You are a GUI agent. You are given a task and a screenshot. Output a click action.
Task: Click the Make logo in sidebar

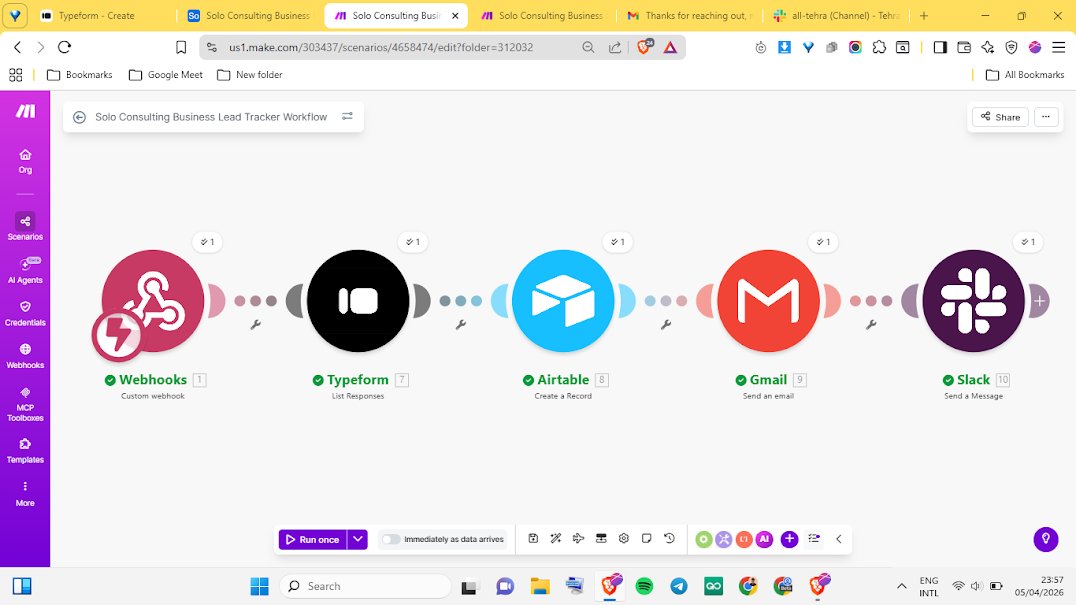[x=25, y=111]
